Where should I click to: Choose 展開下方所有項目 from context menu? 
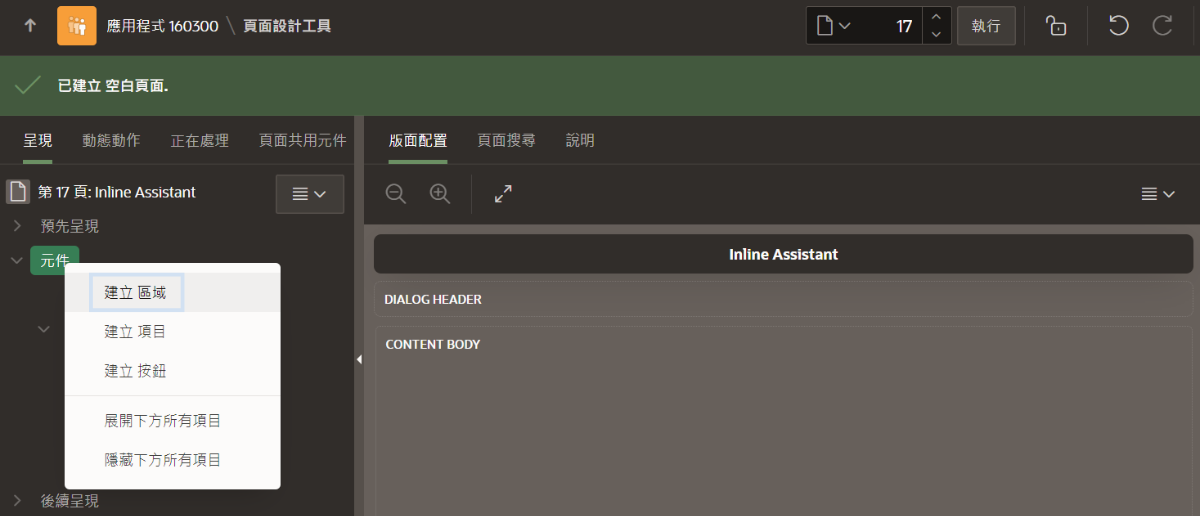[x=172, y=421]
